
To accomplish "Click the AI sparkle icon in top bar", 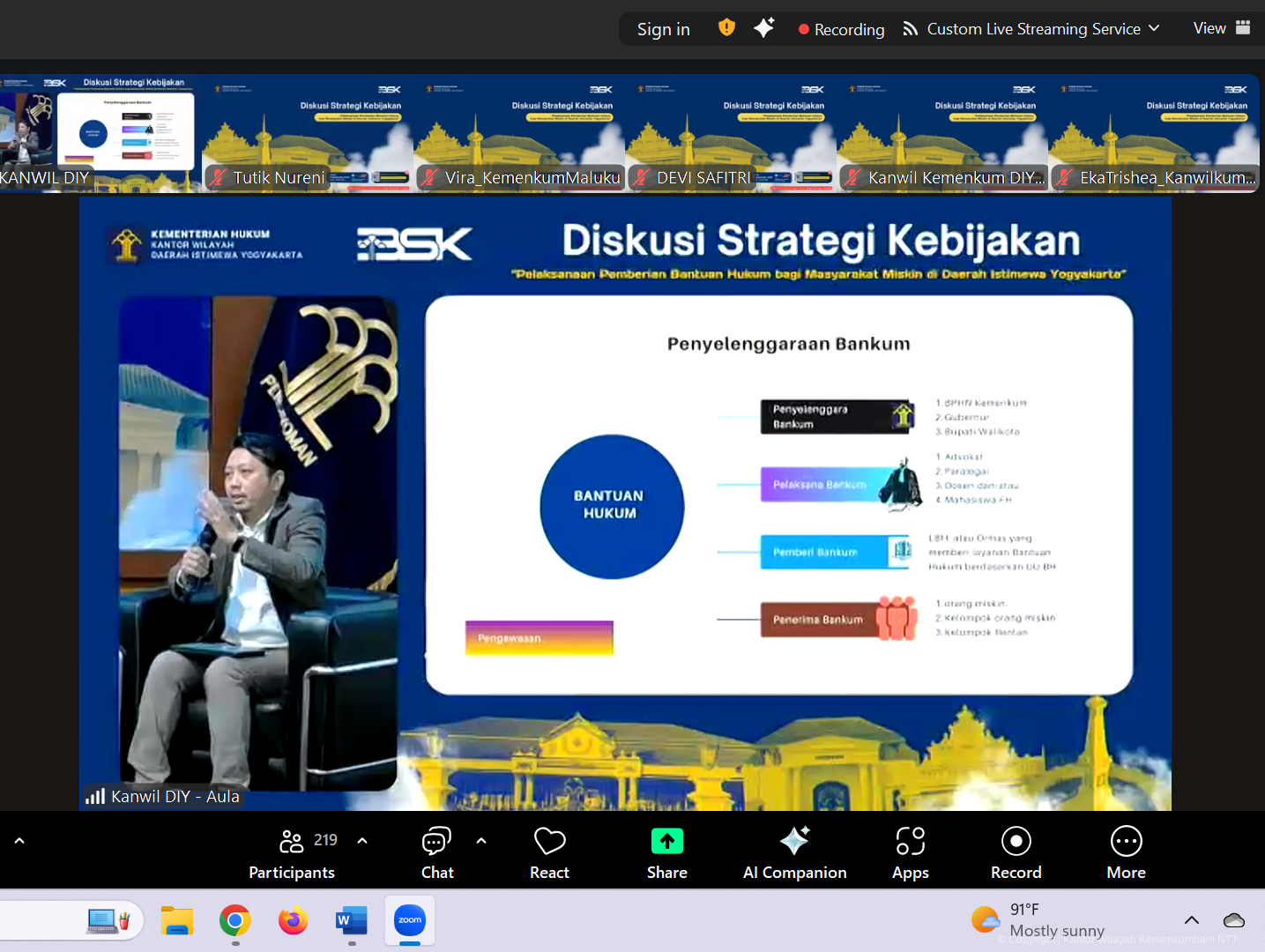I will point(763,28).
